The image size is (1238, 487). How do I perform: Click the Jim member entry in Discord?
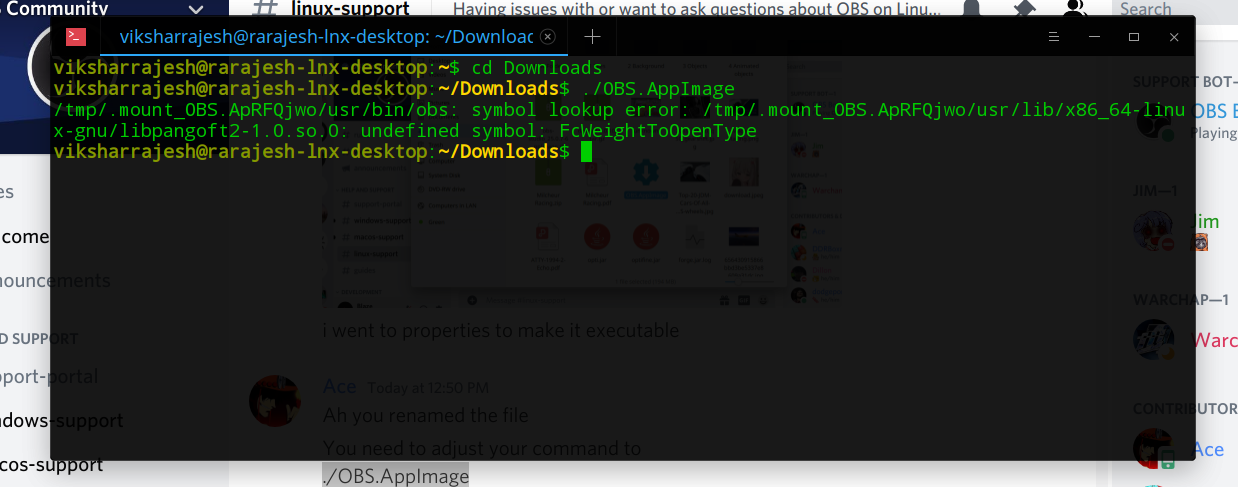pos(1185,231)
